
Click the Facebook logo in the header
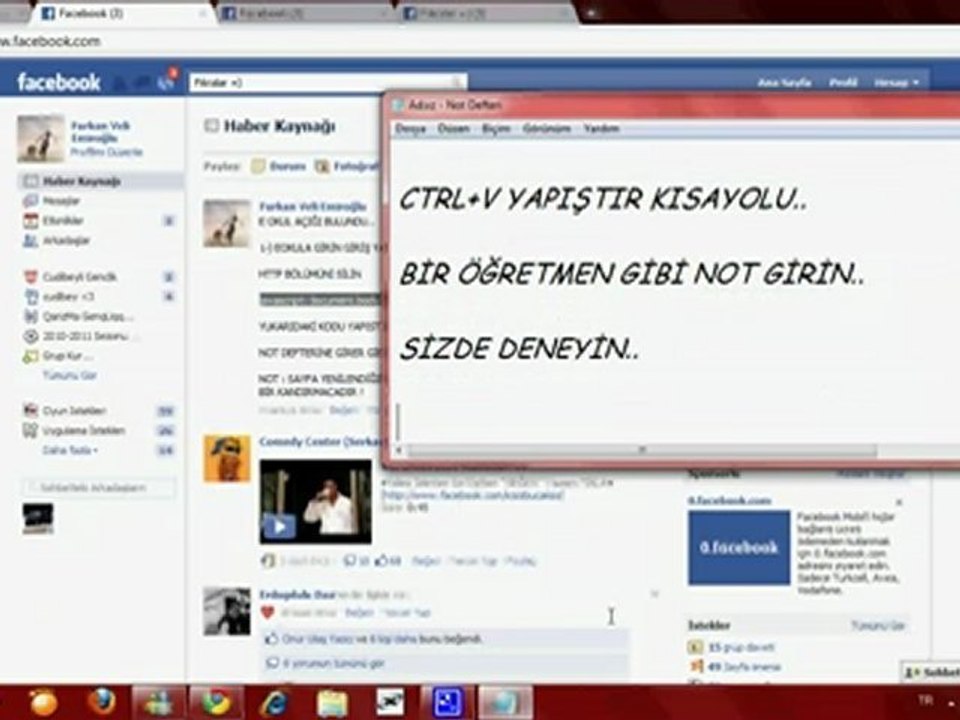(58, 82)
